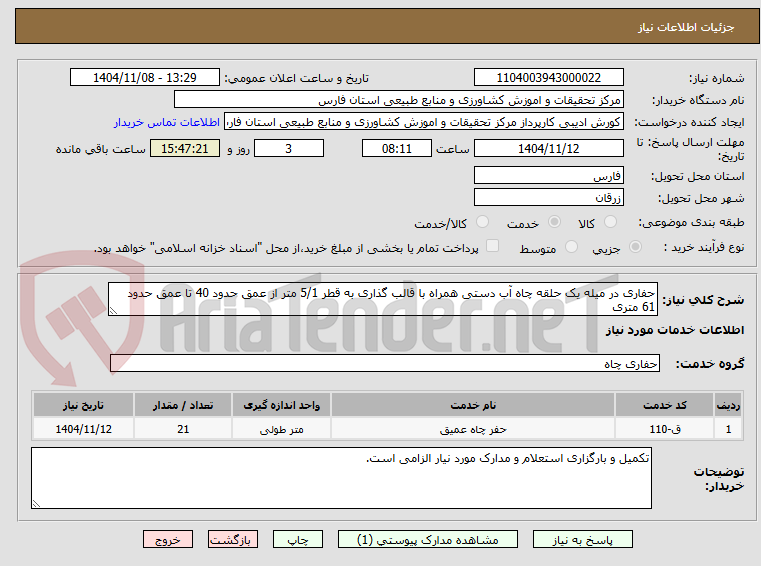Click table date cell 1404/11/12
The height and width of the screenshot is (566, 761).
coord(83,429)
